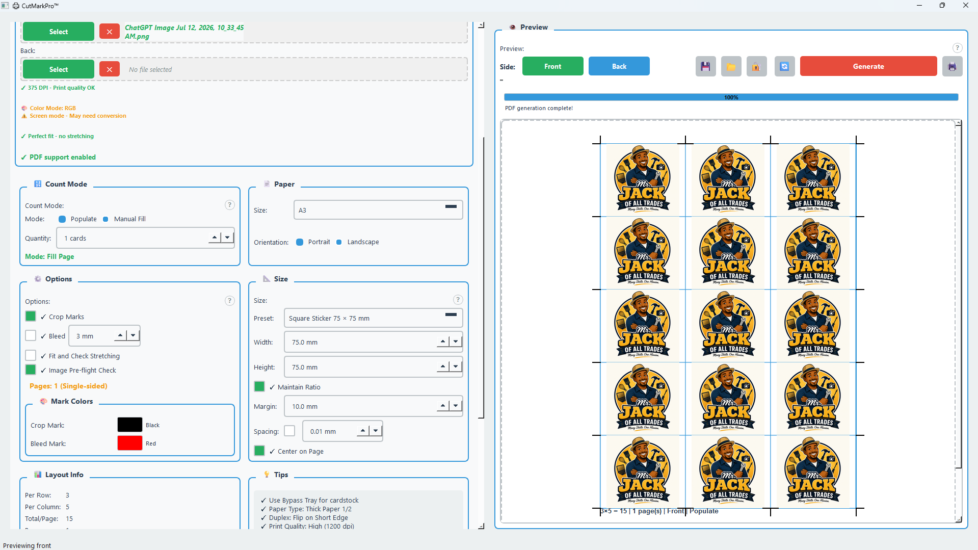Pick the Bleed Mark red color swatch
The width and height of the screenshot is (978, 550).
click(x=130, y=443)
